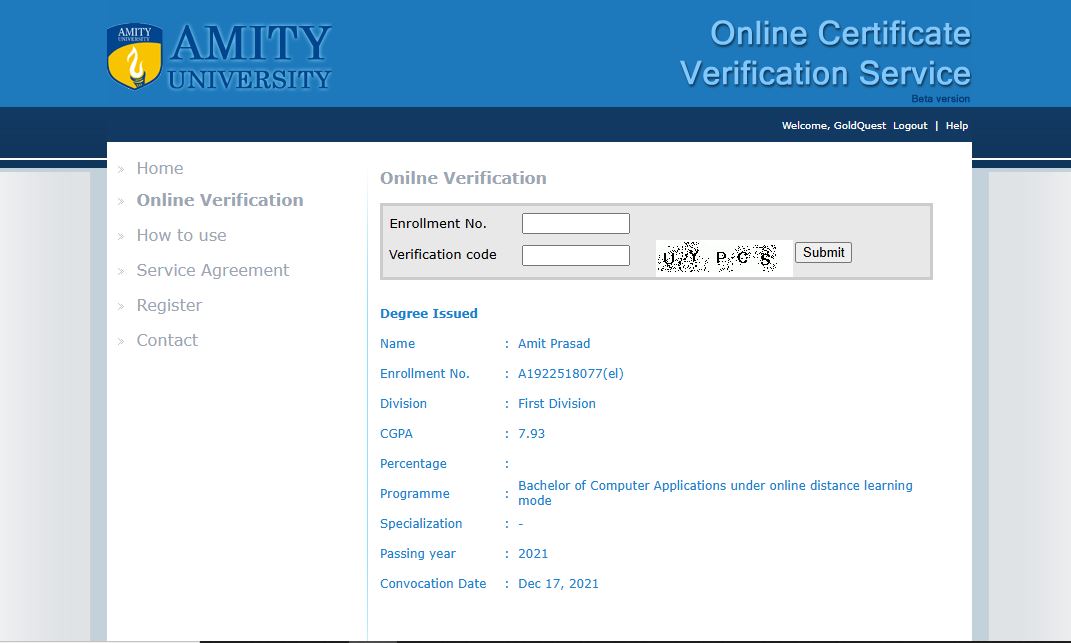Click the Amity University logo
Viewport: 1071px width, 643px height.
[219, 56]
